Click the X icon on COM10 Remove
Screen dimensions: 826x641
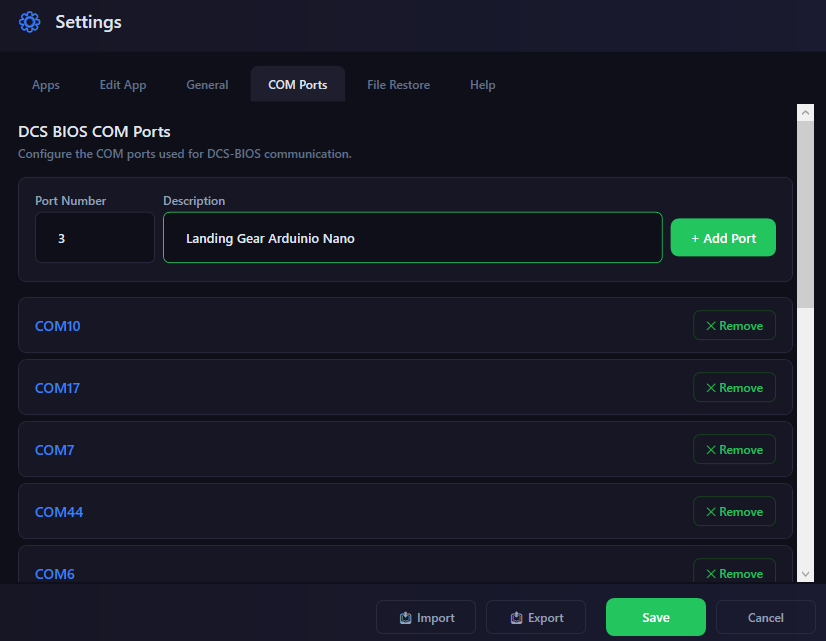711,326
